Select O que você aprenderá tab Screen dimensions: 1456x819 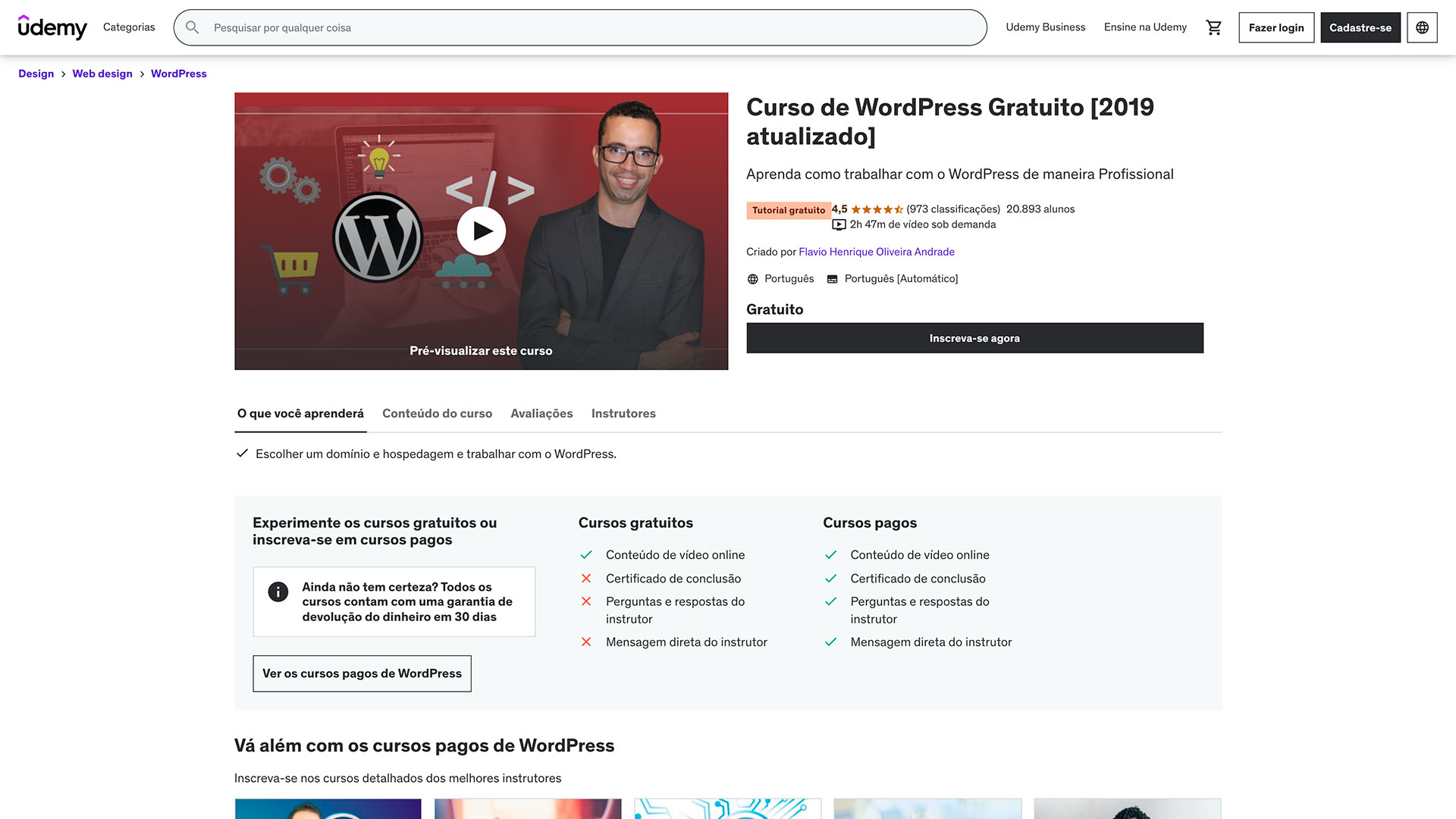click(300, 413)
